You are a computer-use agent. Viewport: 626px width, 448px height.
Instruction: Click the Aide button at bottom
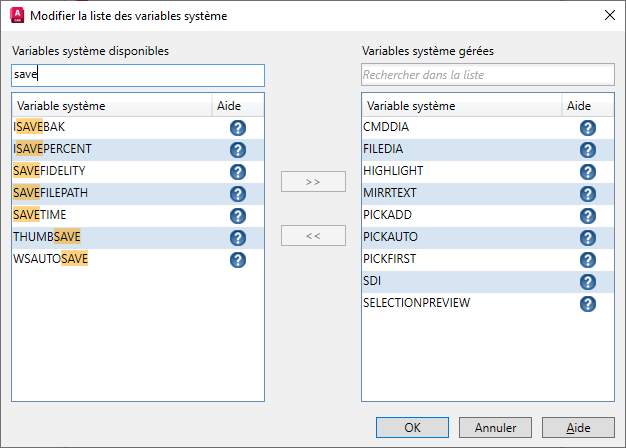pyautogui.click(x=578, y=427)
